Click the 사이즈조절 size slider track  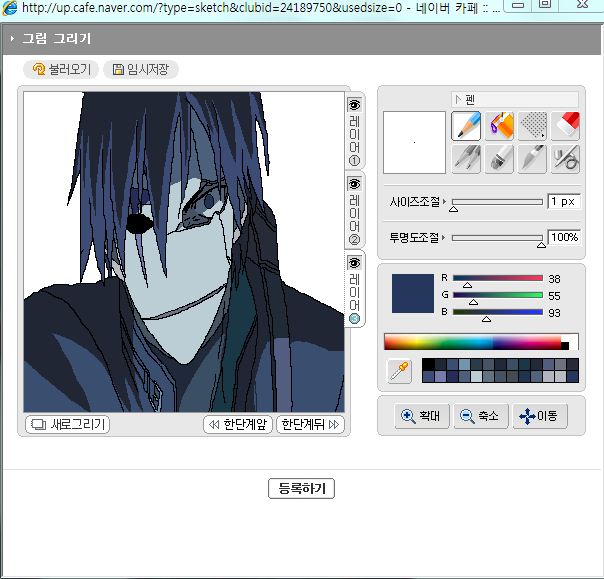coord(497,202)
